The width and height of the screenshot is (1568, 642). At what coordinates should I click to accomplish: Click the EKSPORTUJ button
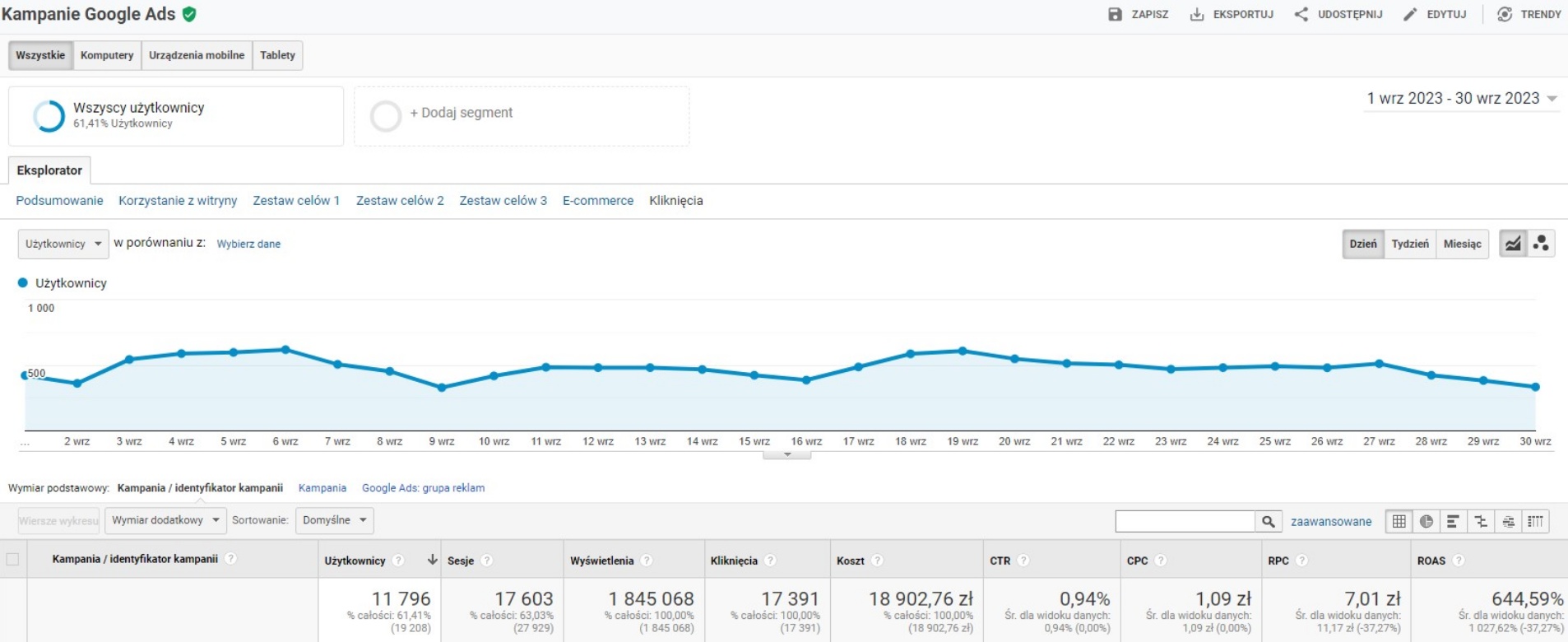pyautogui.click(x=1232, y=14)
